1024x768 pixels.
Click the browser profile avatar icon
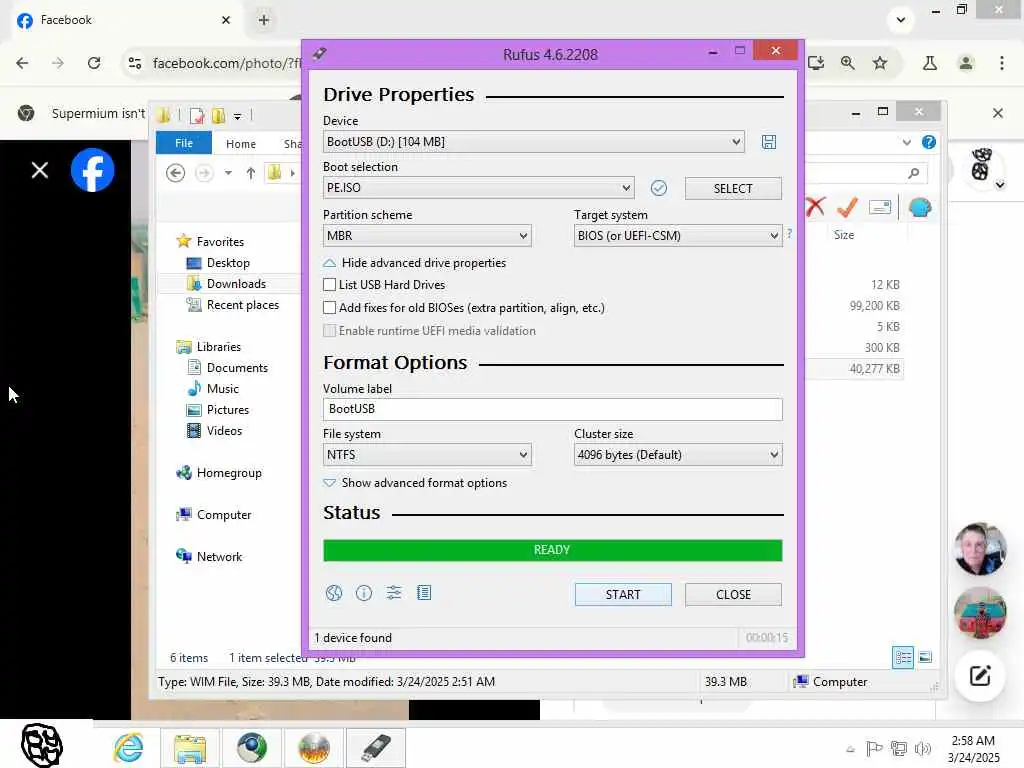(966, 63)
